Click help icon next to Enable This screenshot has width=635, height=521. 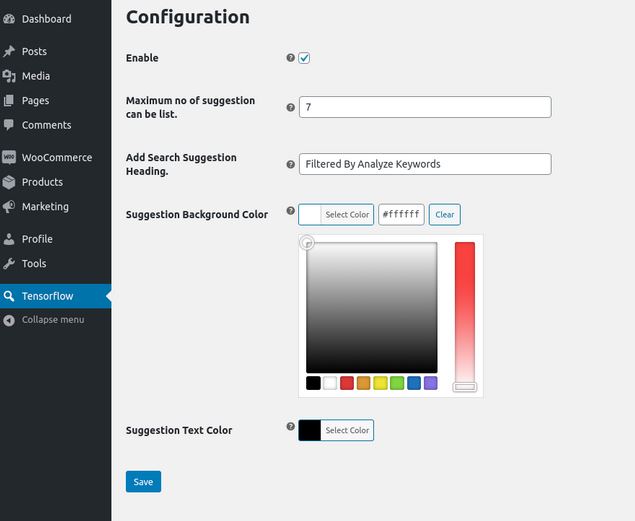(x=290, y=57)
